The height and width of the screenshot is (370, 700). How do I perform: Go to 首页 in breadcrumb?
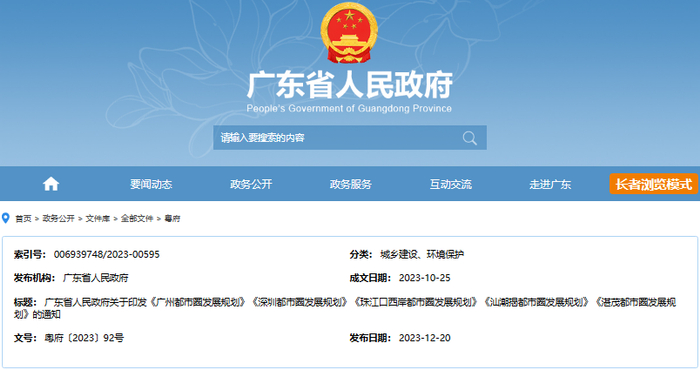click(23, 218)
